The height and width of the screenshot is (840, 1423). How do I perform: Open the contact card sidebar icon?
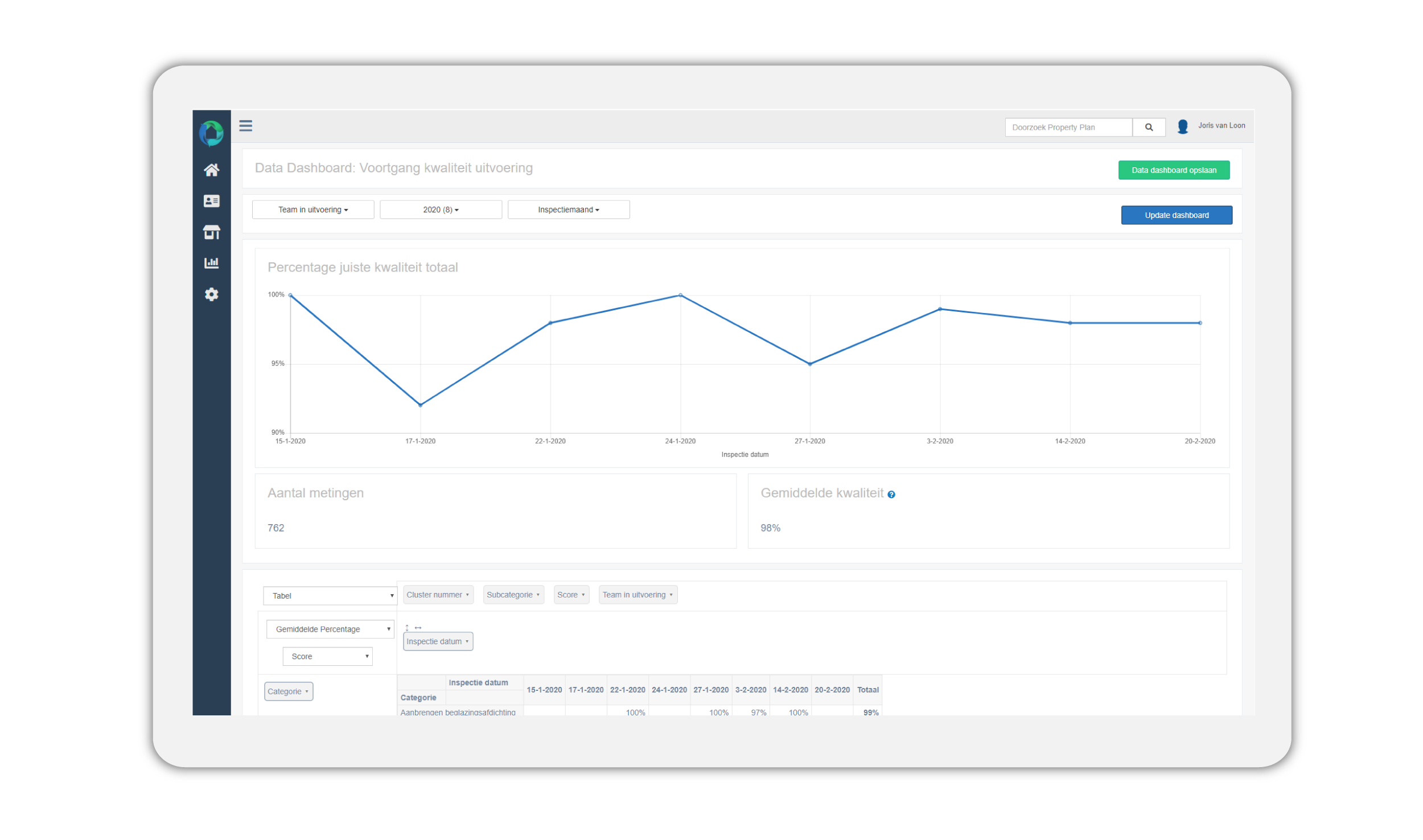point(212,201)
